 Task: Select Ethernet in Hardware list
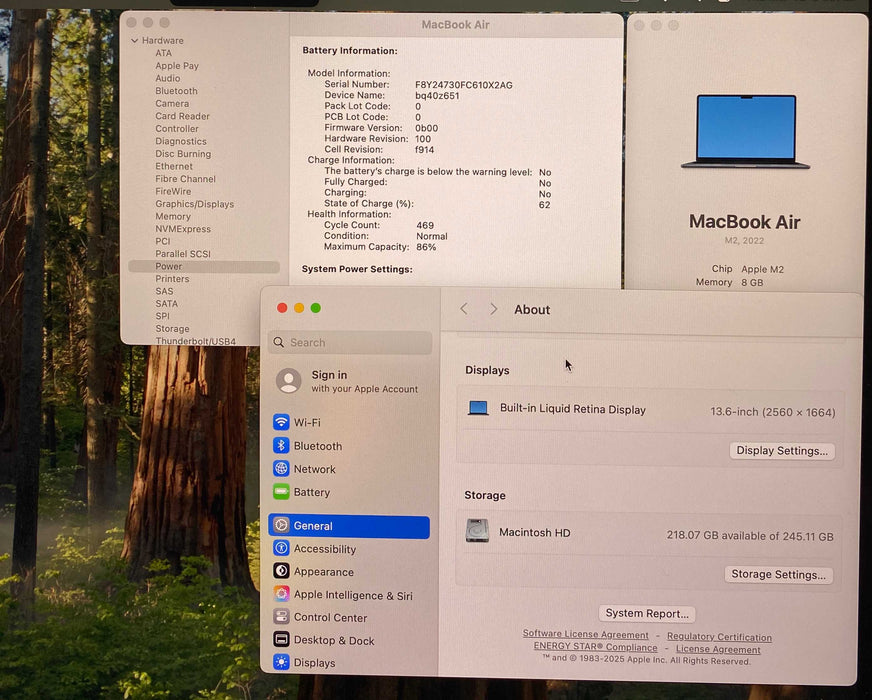(x=174, y=166)
